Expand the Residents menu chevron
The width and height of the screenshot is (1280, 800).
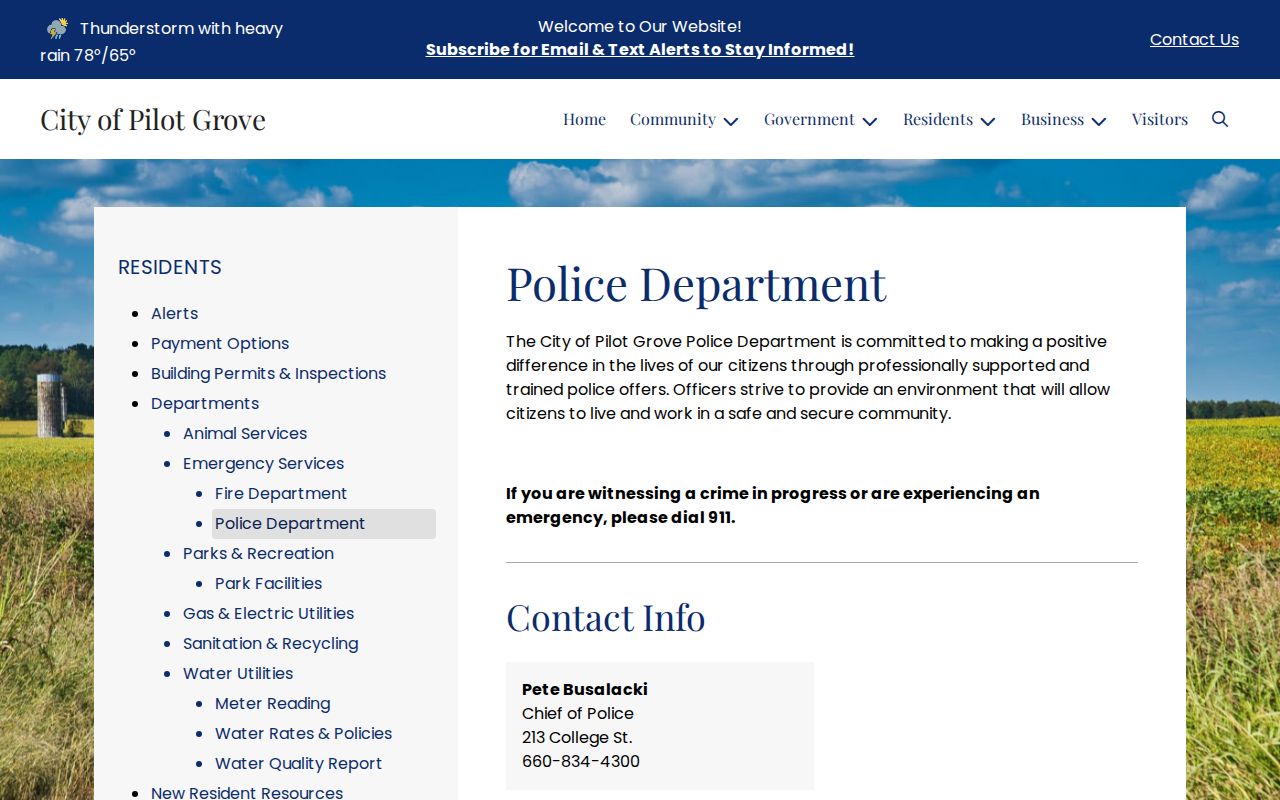tap(988, 121)
